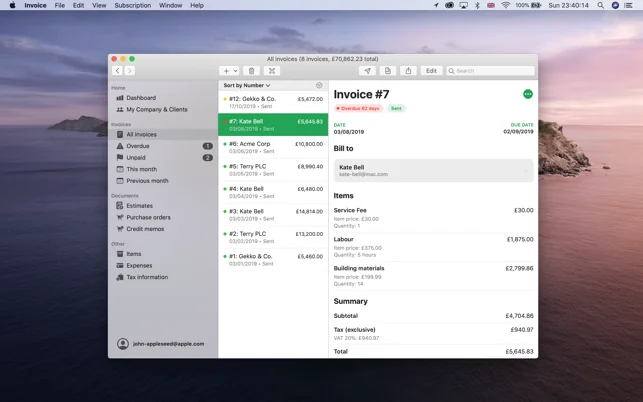Screen dimensions: 643x402
Task: Select invoice #6 Acme Corp
Action: tap(273, 147)
